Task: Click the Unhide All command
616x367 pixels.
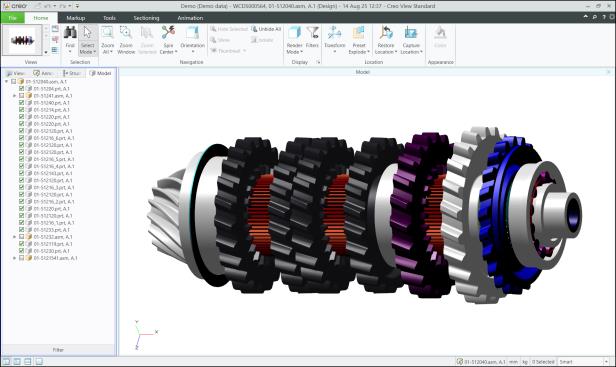Action: click(x=266, y=29)
